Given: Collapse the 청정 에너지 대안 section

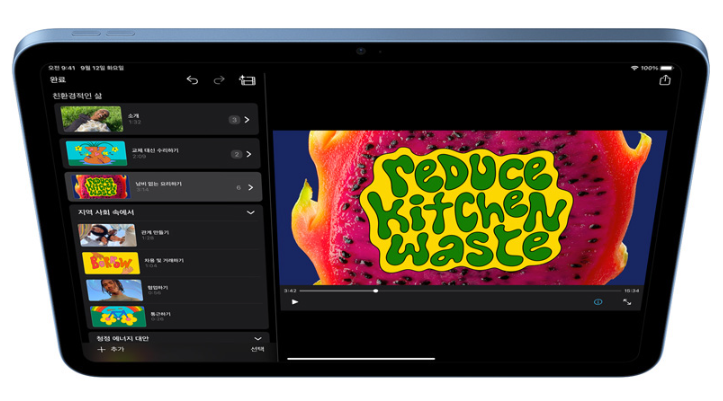Looking at the screenshot, I should (257, 339).
